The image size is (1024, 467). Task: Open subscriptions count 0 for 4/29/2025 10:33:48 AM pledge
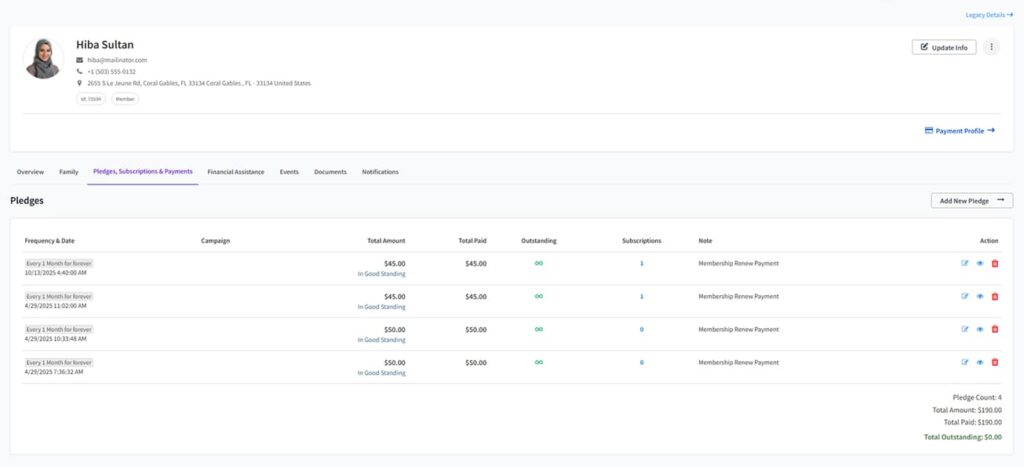[641, 329]
